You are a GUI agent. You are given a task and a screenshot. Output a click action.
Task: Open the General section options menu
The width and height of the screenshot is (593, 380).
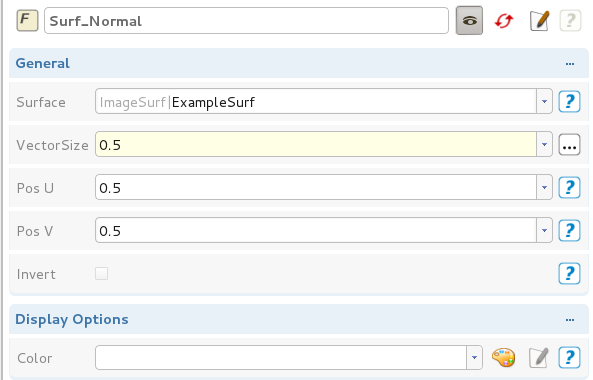coord(570,64)
